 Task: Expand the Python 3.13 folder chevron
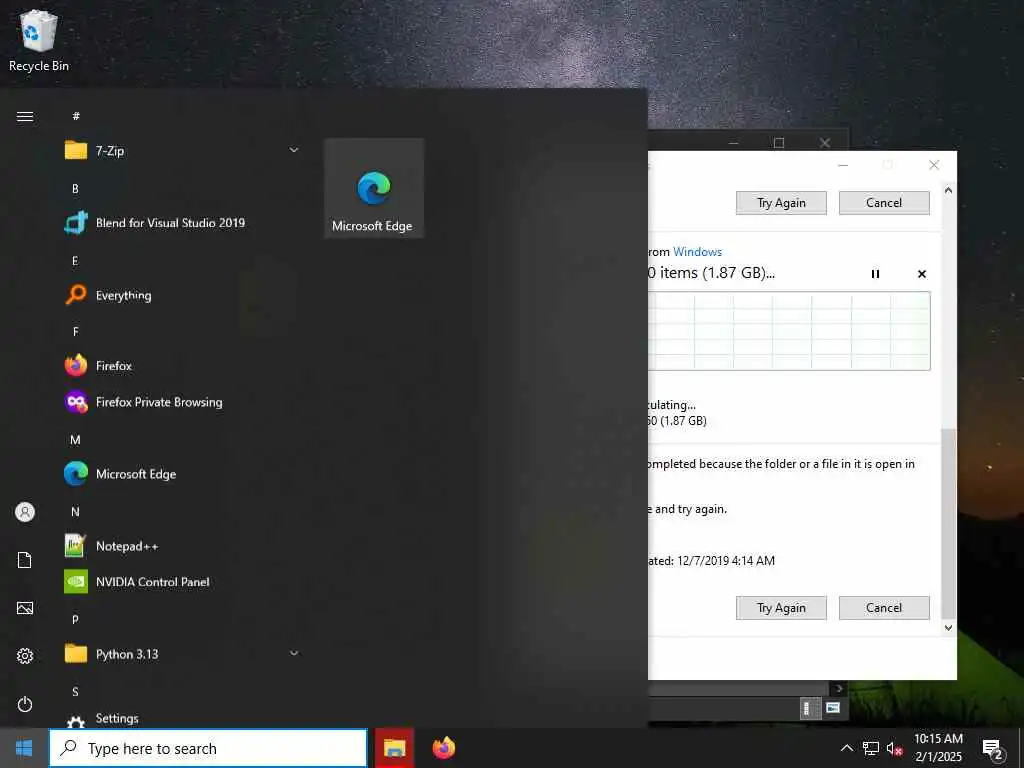(x=294, y=653)
